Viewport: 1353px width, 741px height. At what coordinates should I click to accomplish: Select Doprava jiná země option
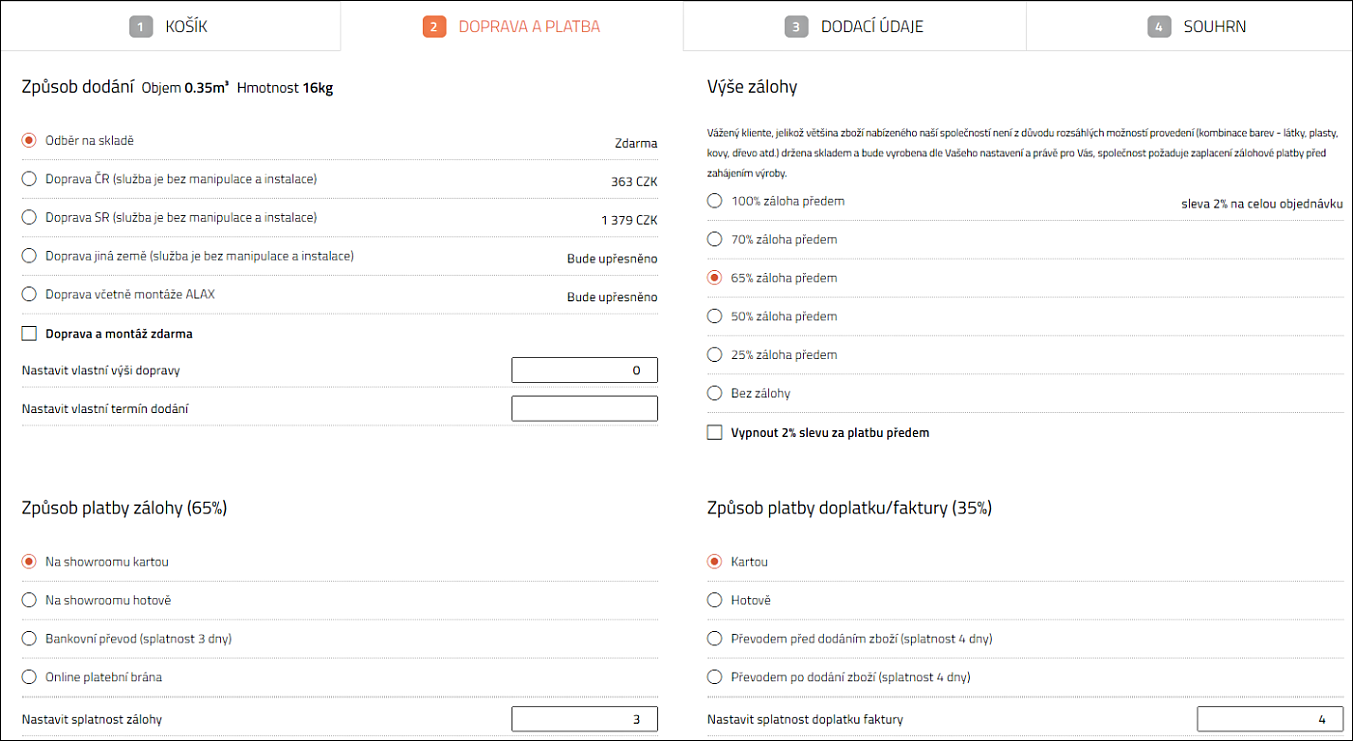coord(29,256)
